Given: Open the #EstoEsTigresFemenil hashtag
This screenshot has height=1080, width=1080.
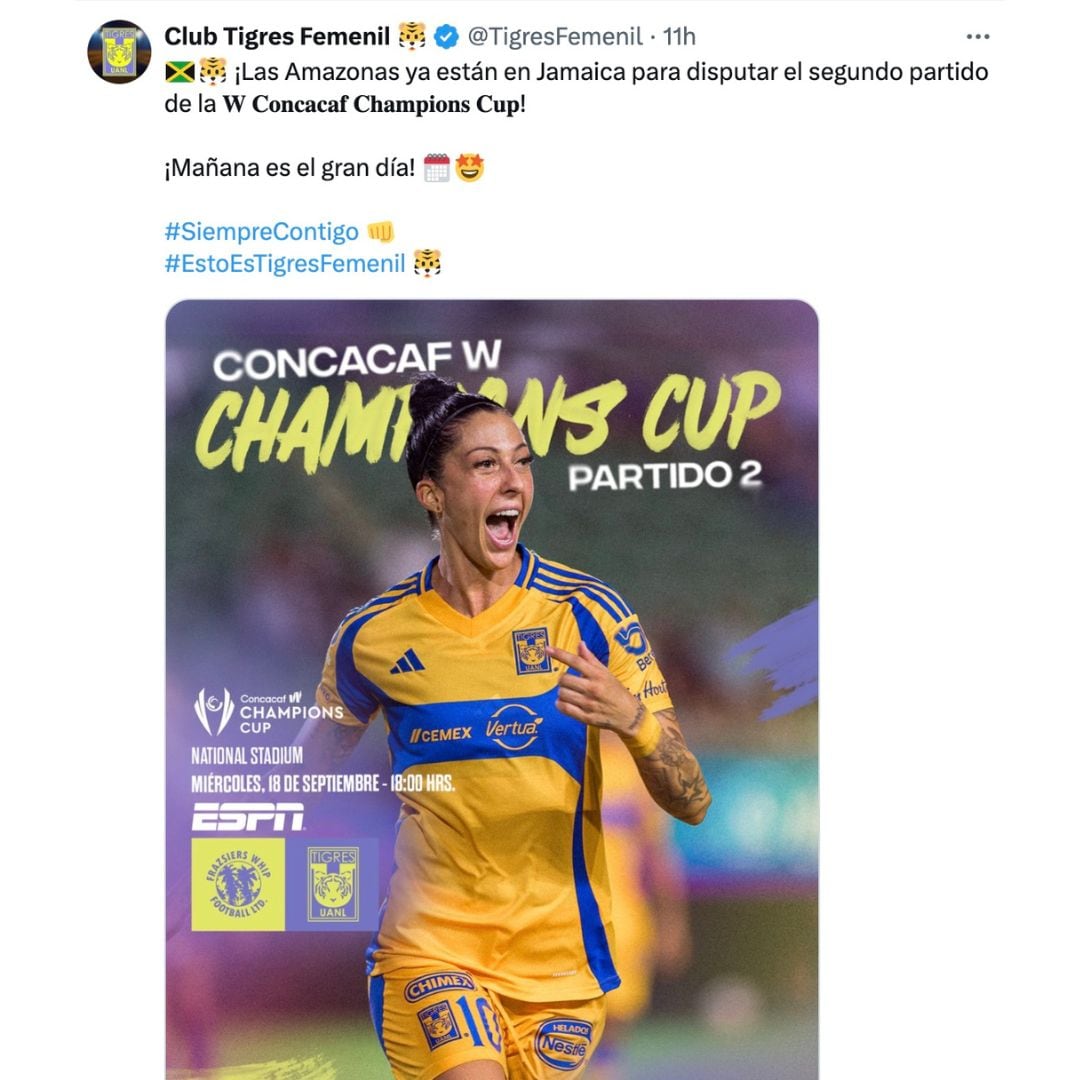Looking at the screenshot, I should tap(285, 263).
